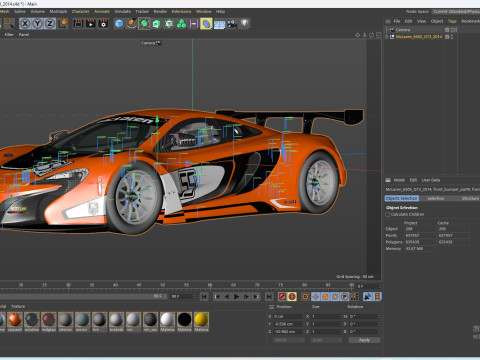This screenshot has height=360, width=480.
Task: Click the green spheres array icon
Action: [x=182, y=24]
